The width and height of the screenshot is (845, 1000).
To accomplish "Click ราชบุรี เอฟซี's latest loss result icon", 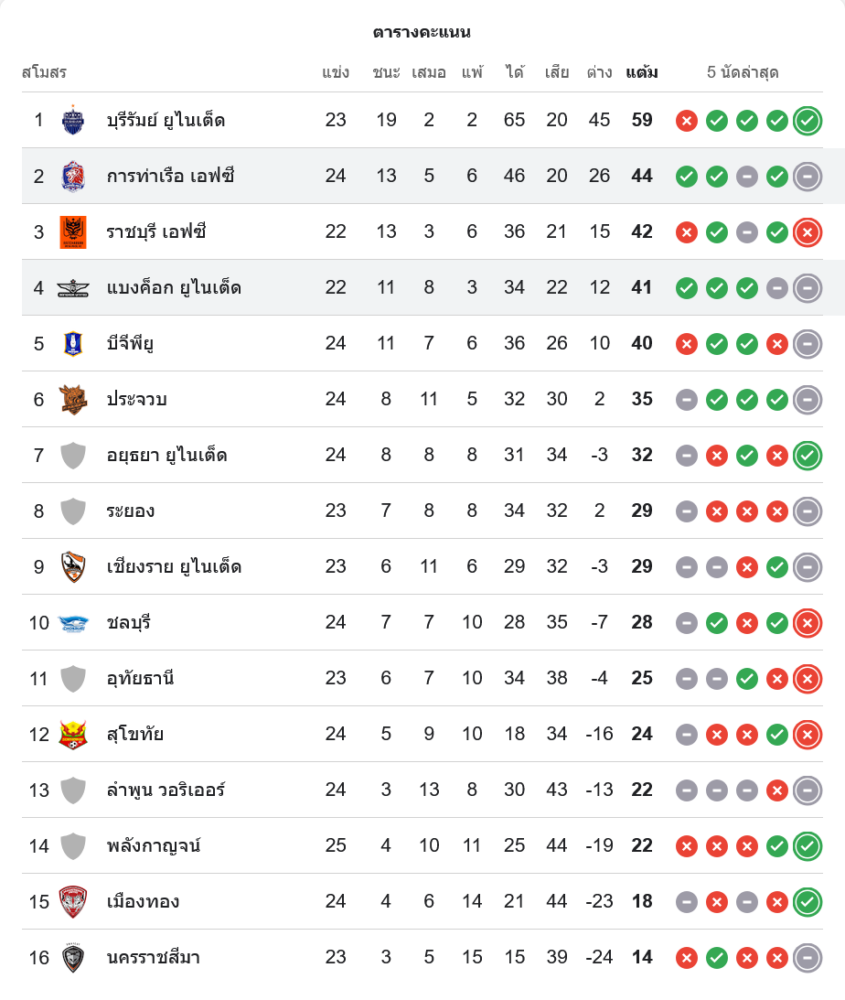I will (x=807, y=233).
